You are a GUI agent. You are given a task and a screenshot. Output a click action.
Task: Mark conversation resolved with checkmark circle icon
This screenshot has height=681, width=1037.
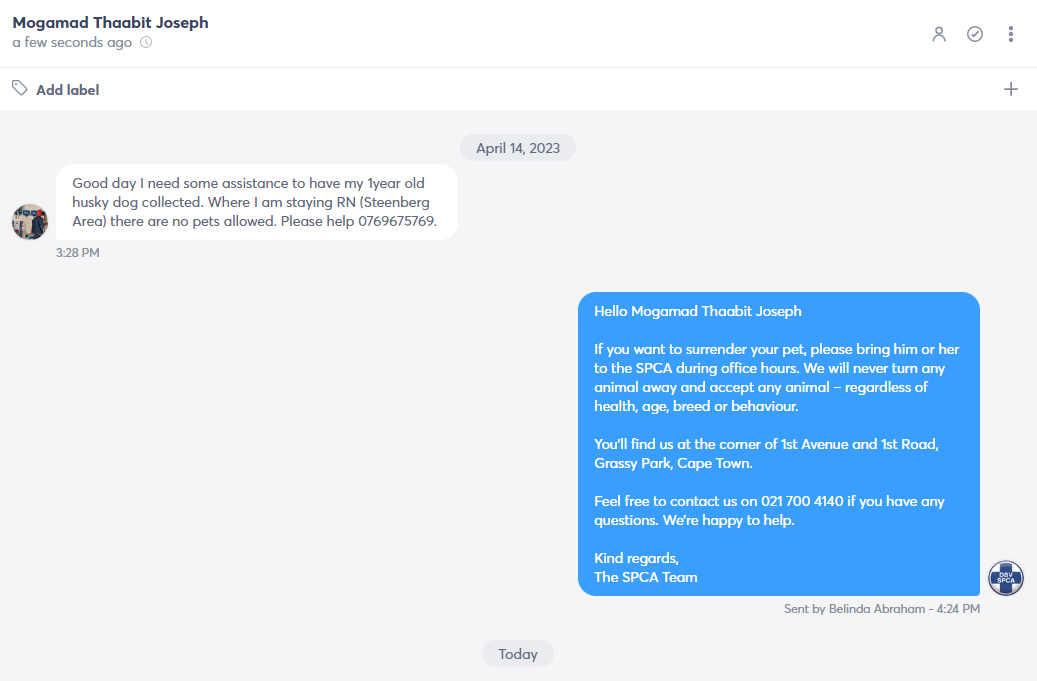tap(975, 34)
